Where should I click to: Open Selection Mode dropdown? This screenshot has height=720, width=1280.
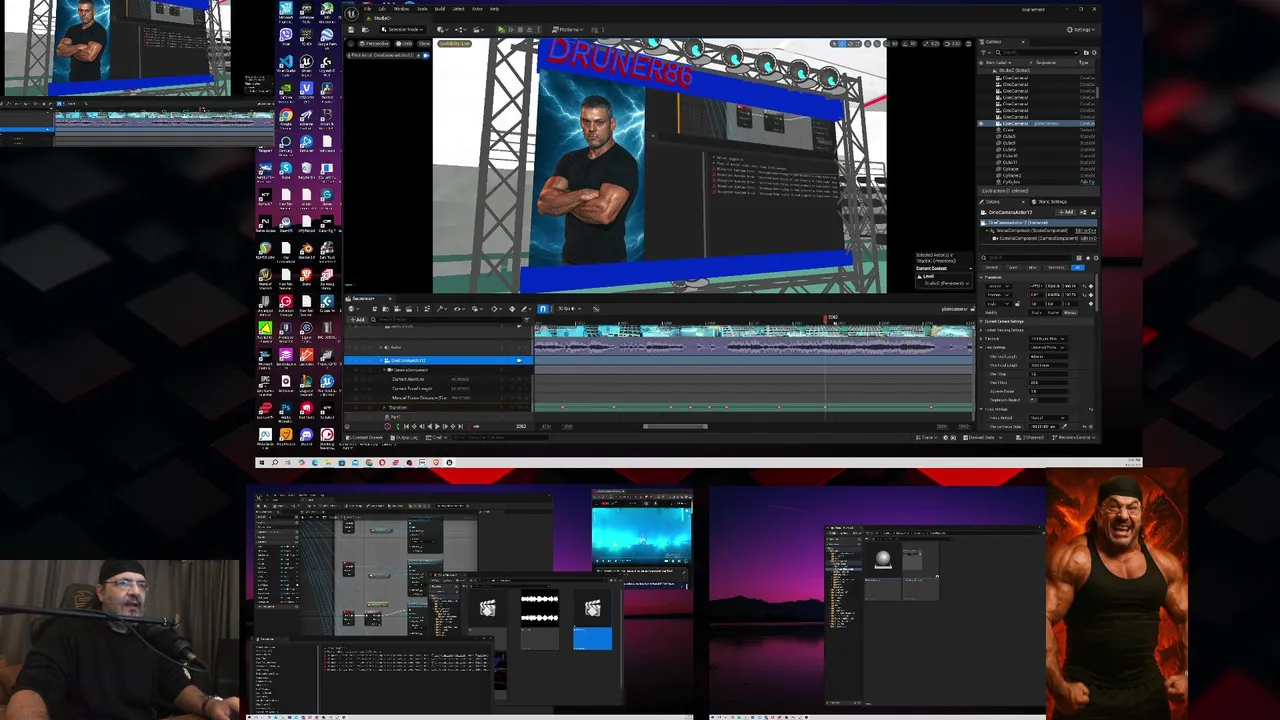click(x=403, y=29)
